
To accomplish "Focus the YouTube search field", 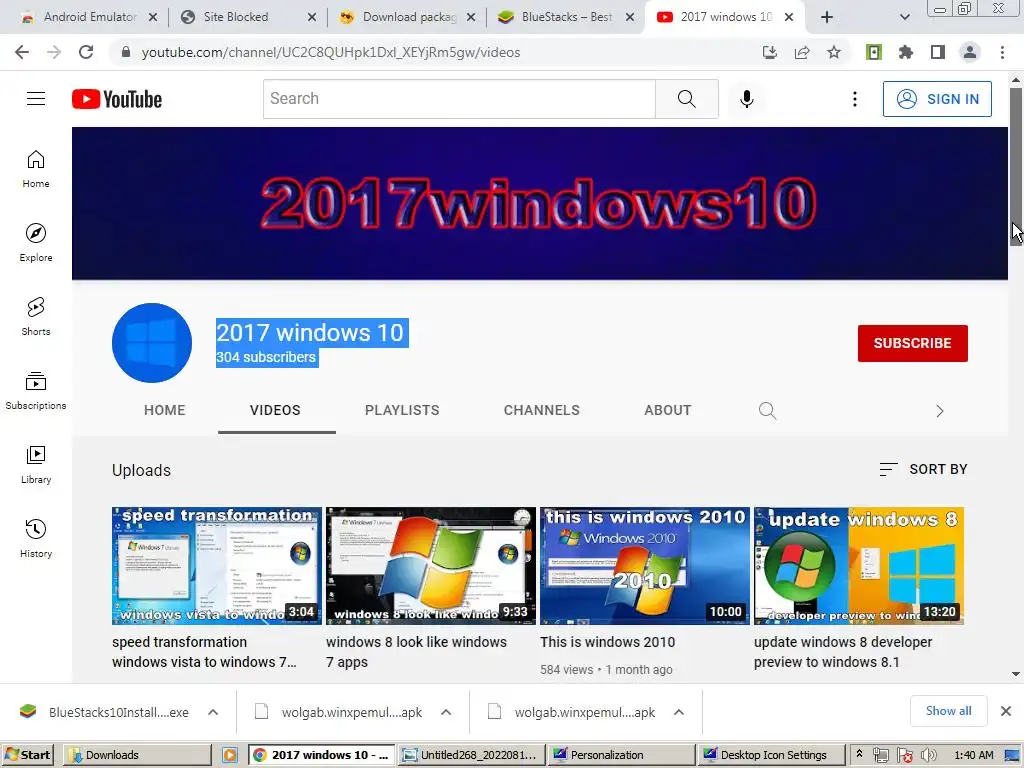I will pos(459,99).
